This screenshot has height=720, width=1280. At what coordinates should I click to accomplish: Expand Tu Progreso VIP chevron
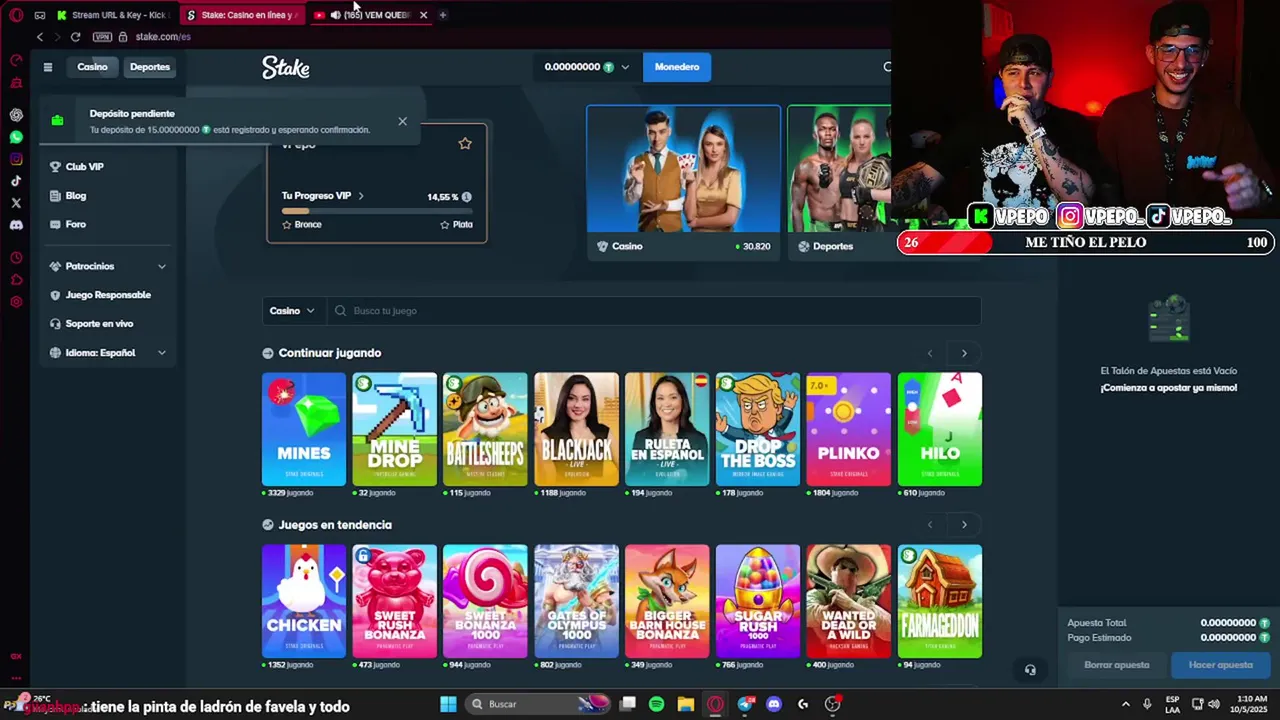[361, 197]
